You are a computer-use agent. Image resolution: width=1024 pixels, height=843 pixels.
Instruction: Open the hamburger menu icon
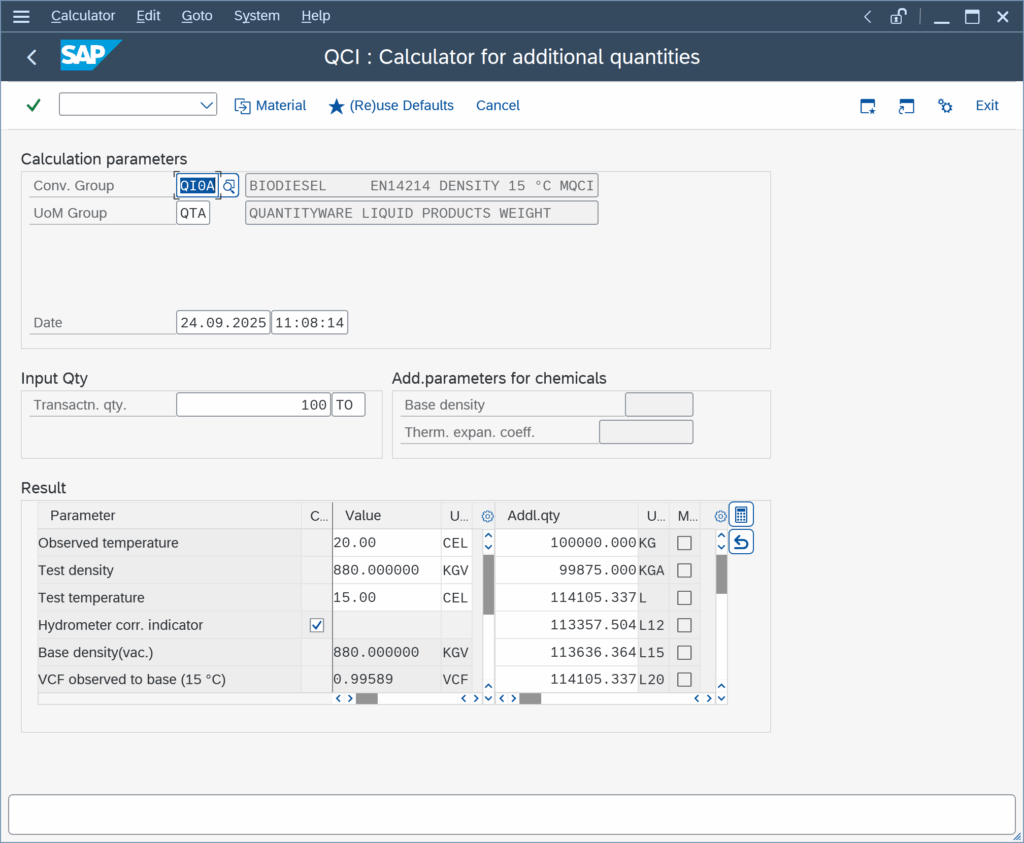click(21, 16)
